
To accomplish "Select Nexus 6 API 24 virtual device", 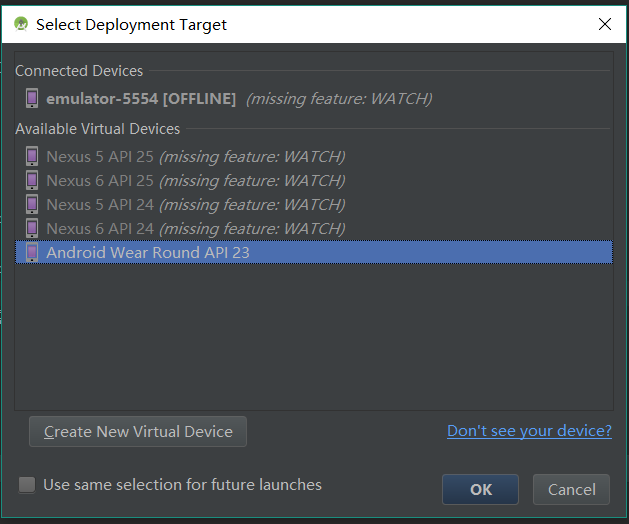I will point(314,228).
